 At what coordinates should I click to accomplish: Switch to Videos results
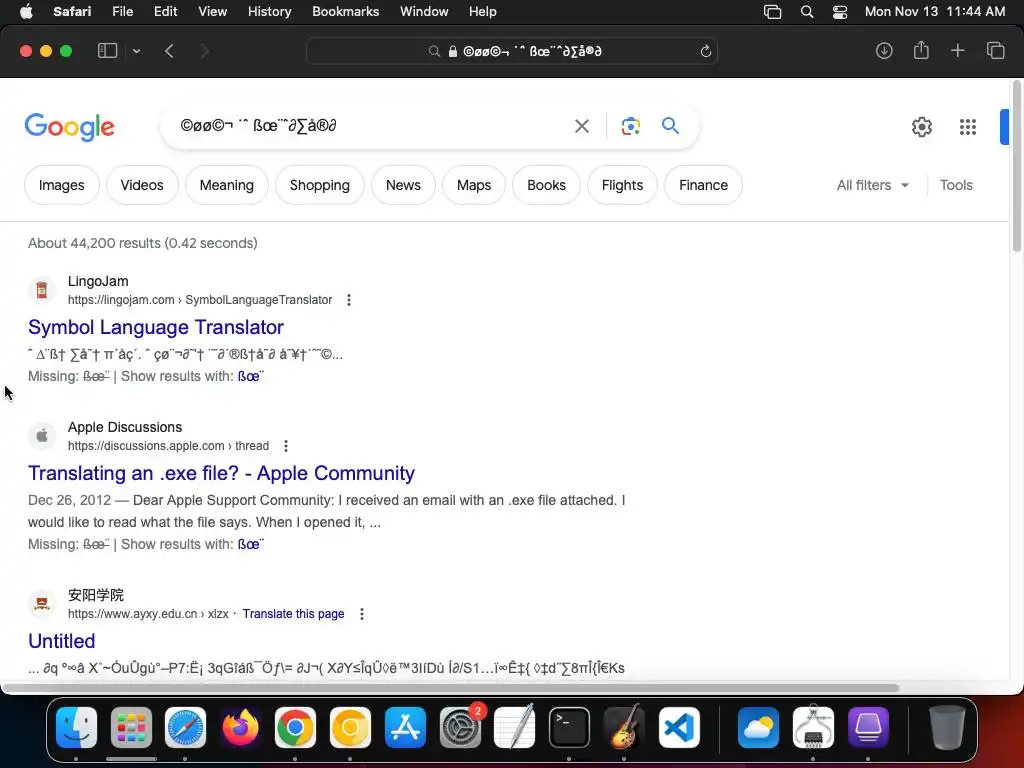point(142,185)
